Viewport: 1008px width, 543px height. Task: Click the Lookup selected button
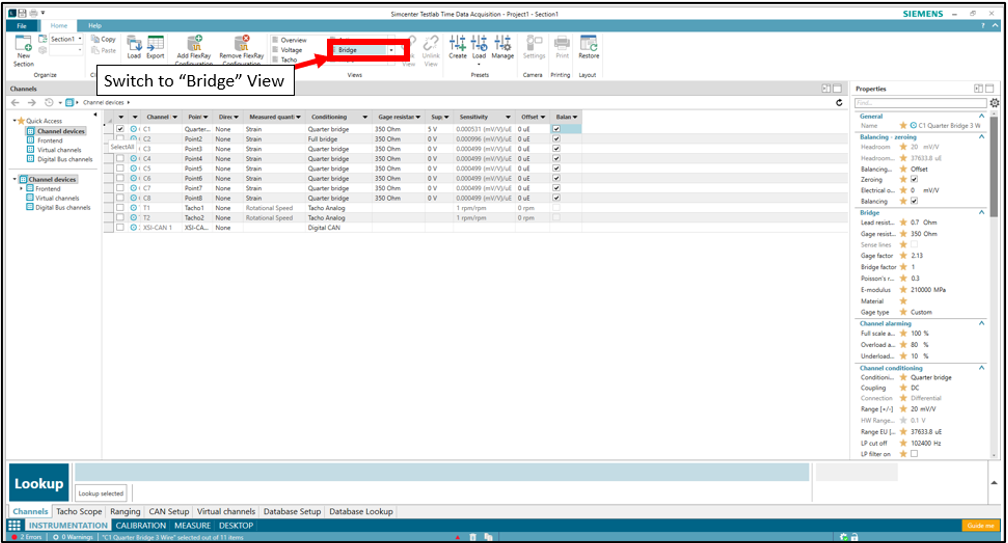pos(101,494)
